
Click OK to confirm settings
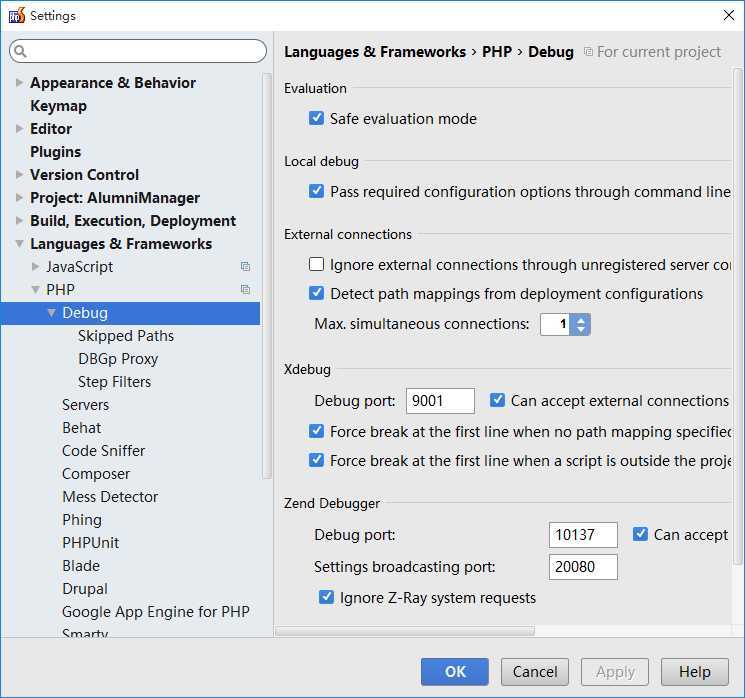coord(455,671)
